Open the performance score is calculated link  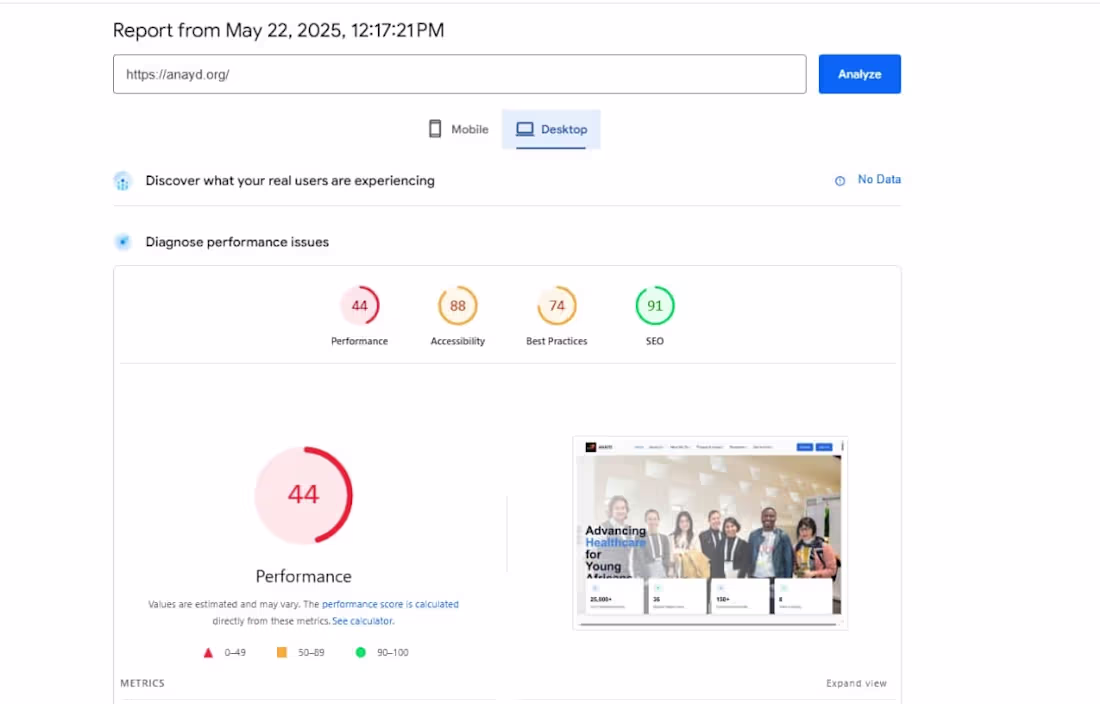tap(390, 604)
